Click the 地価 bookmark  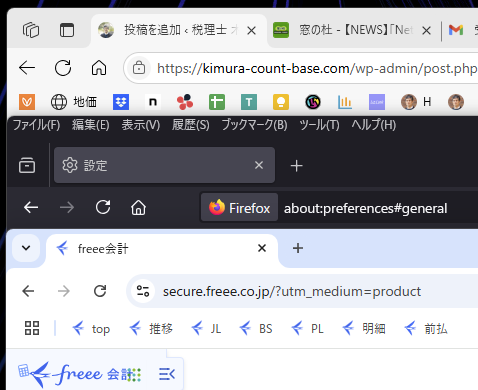[74, 102]
